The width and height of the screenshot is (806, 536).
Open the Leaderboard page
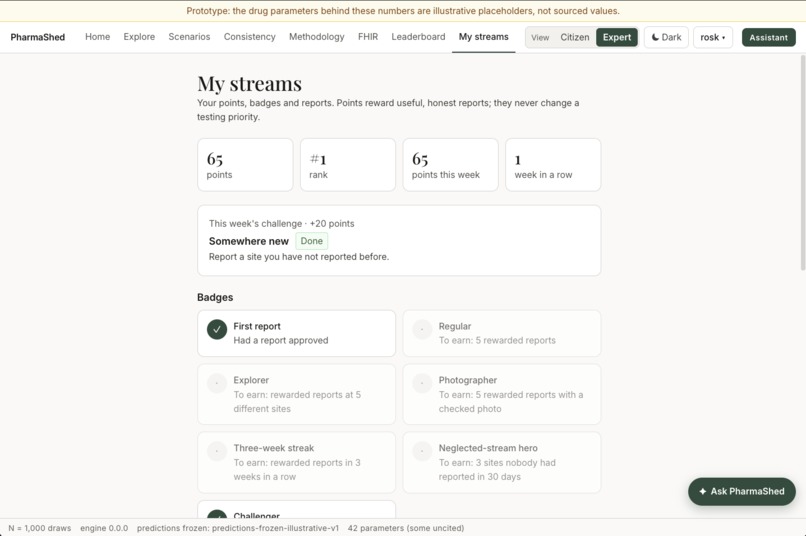pyautogui.click(x=418, y=36)
